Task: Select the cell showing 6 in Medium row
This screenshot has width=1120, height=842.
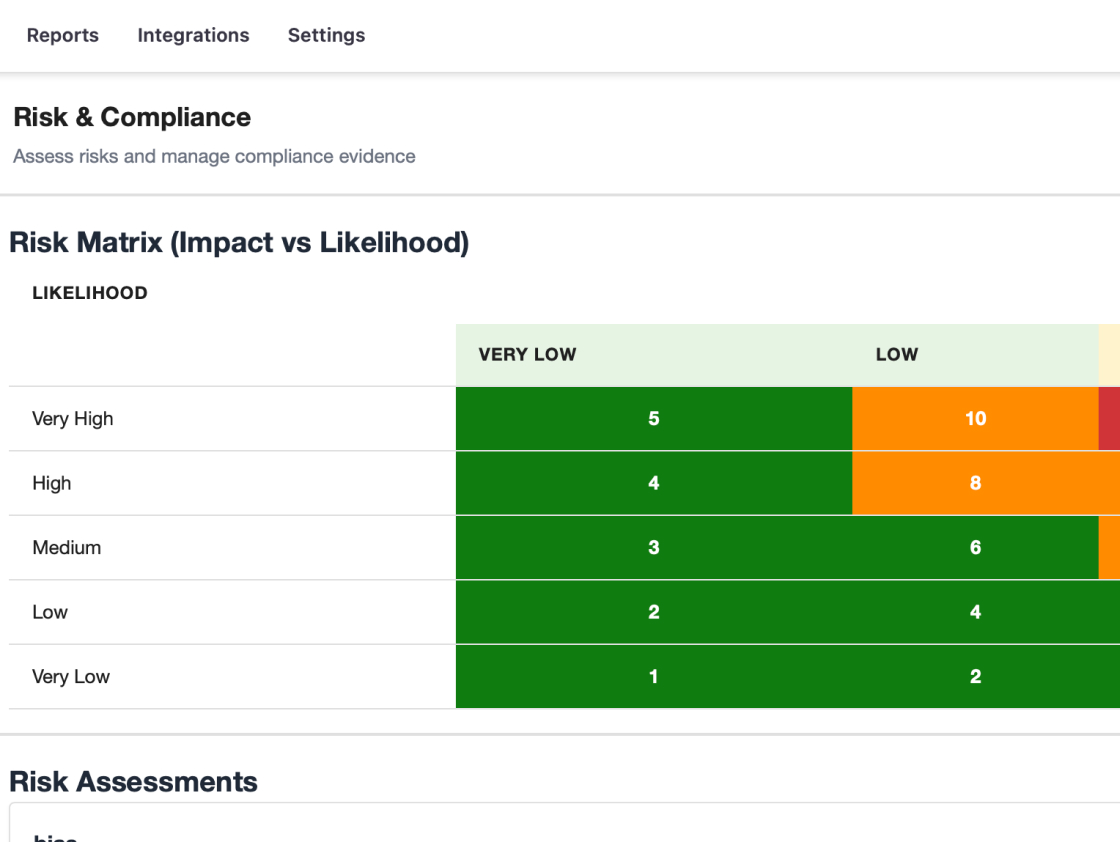Action: point(975,547)
